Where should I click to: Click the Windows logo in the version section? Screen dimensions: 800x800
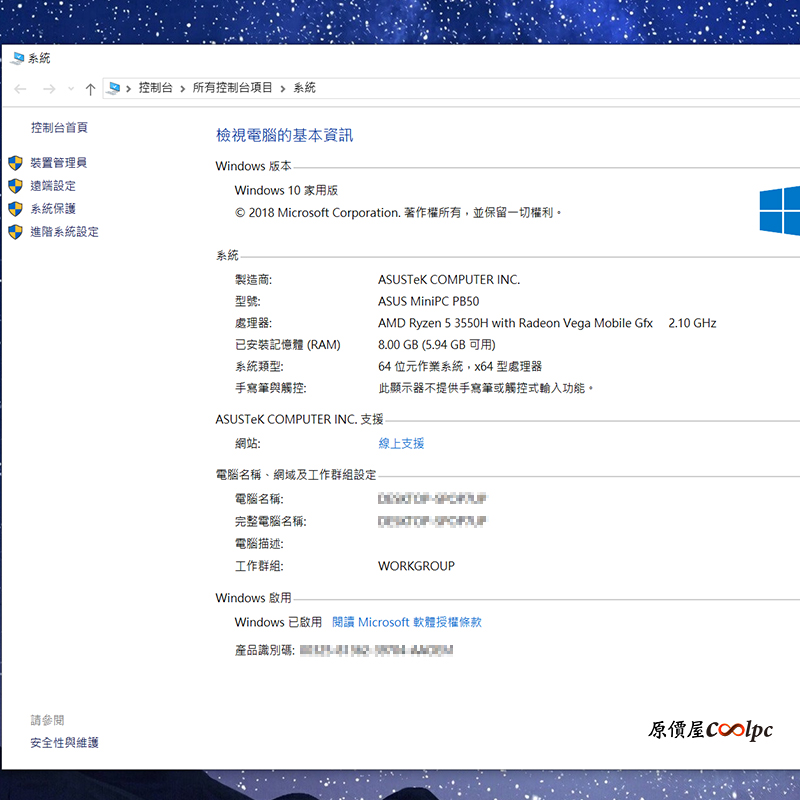[x=780, y=210]
